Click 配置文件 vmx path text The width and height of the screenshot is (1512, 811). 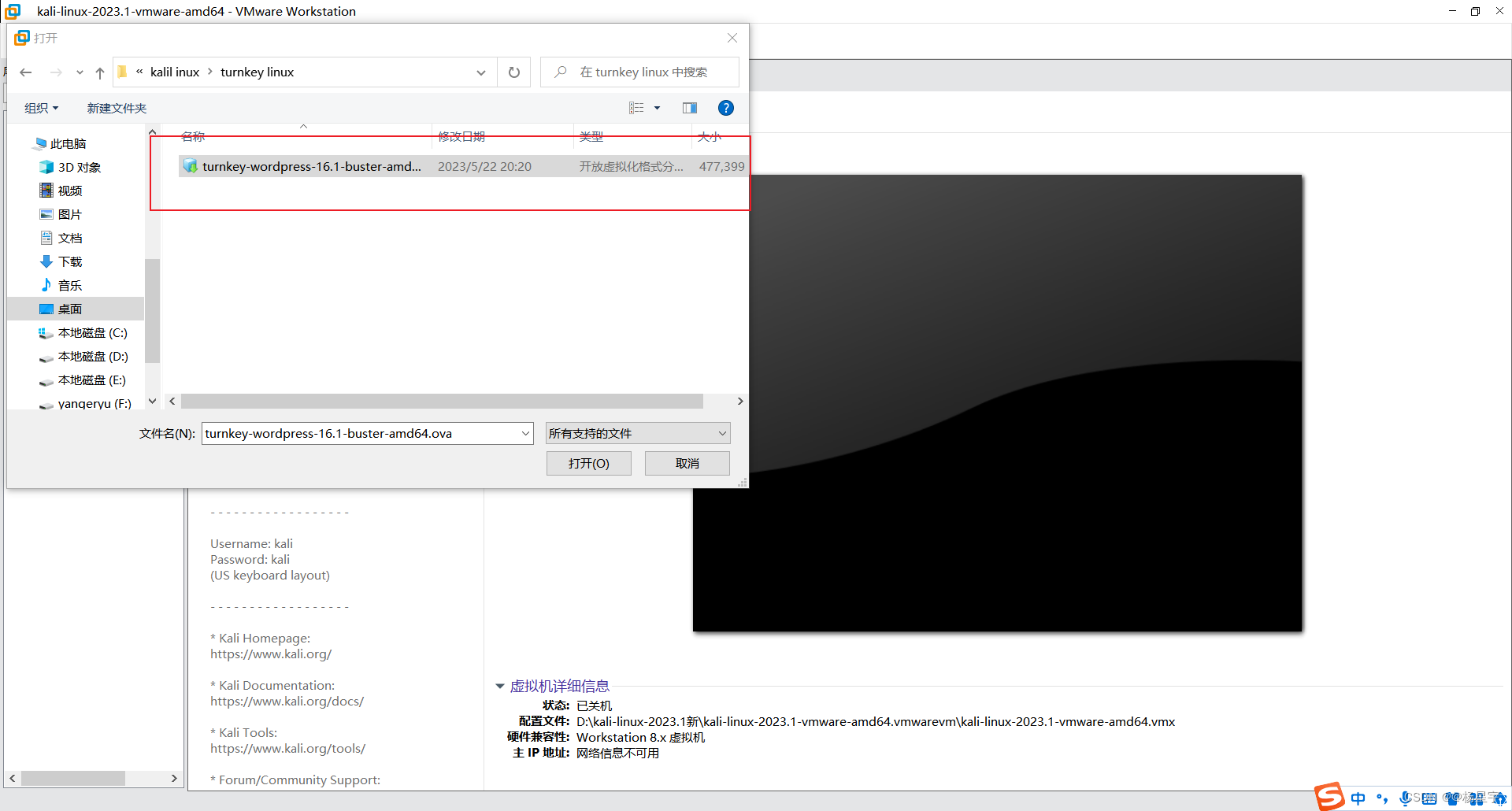tap(876, 721)
